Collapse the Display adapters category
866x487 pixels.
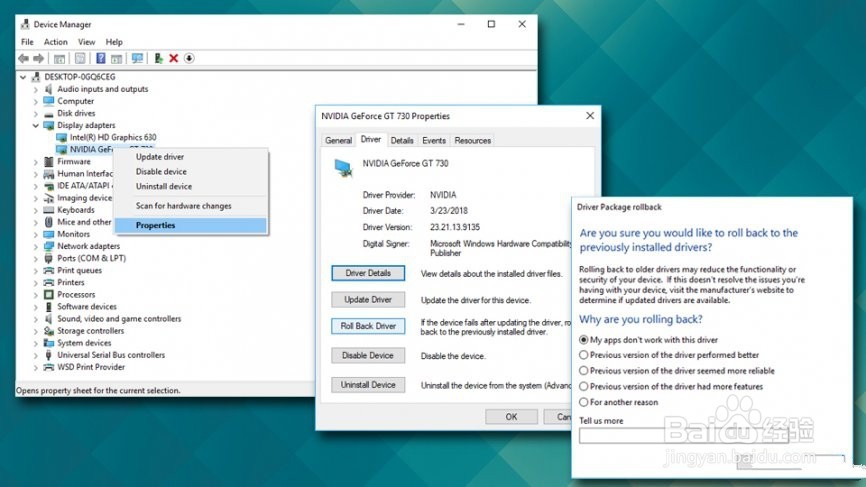tap(36, 125)
